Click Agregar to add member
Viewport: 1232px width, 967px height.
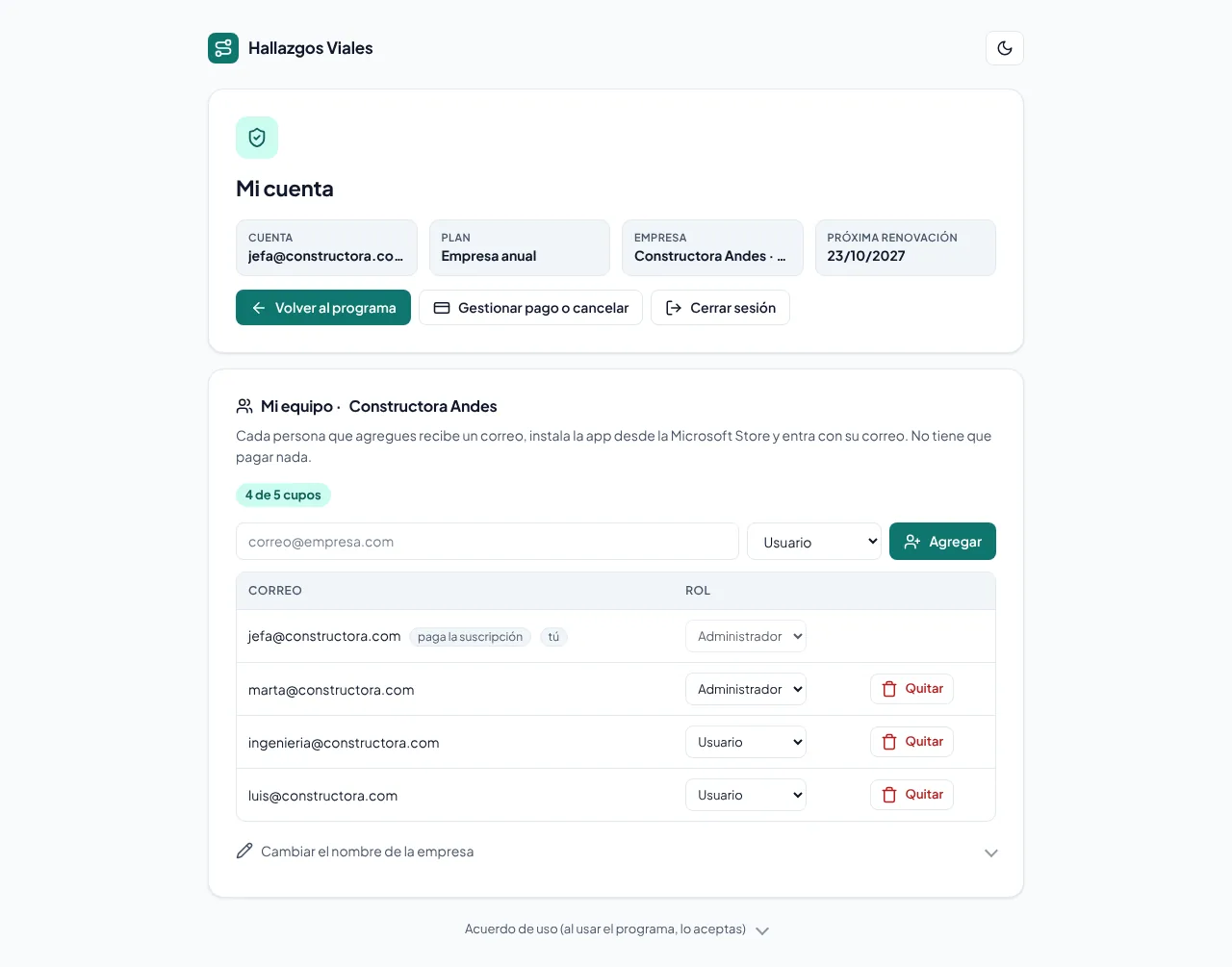[942, 542]
